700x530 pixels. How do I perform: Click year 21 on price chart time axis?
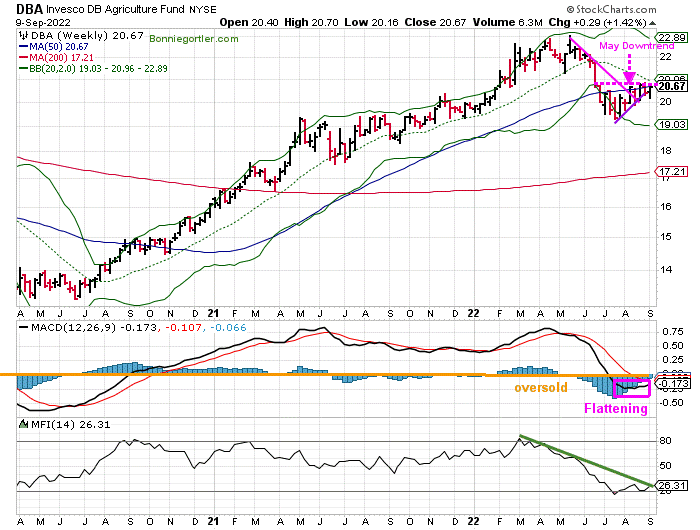click(x=213, y=313)
